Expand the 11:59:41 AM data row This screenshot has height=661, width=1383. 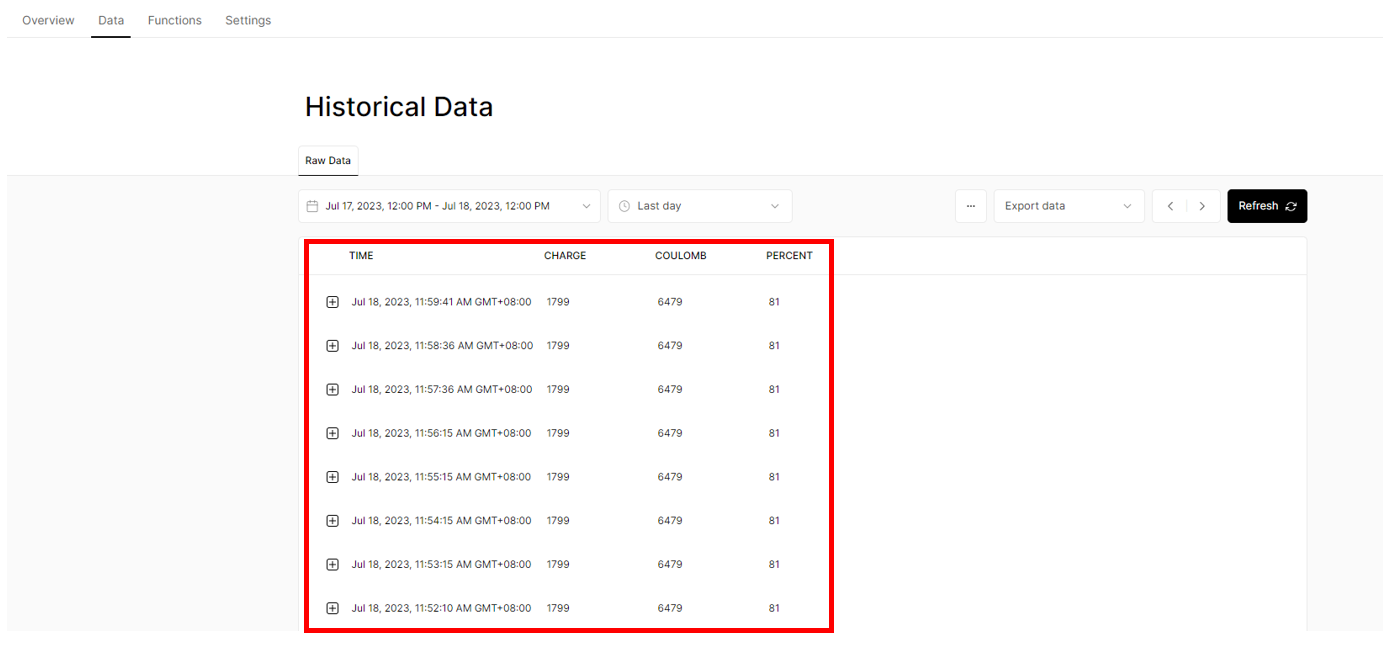pyautogui.click(x=333, y=302)
